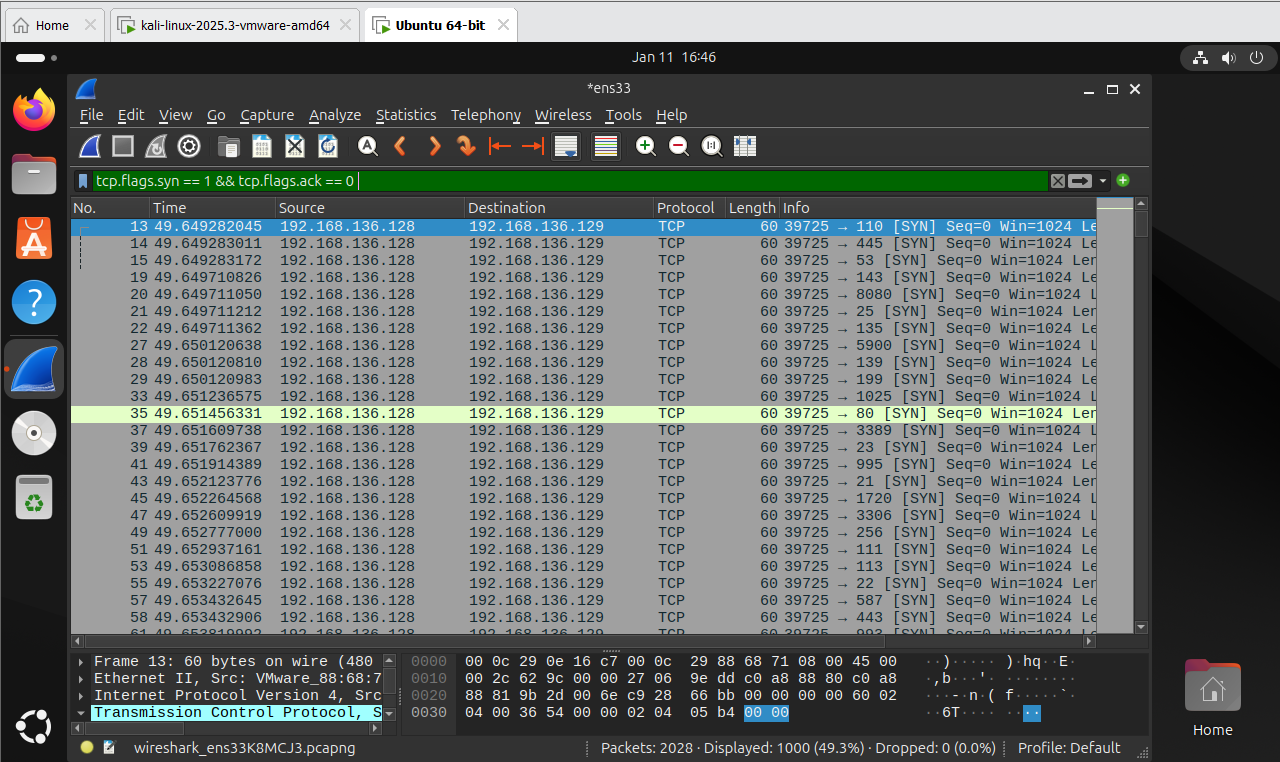Sort packets by the No. column header

tap(110, 208)
